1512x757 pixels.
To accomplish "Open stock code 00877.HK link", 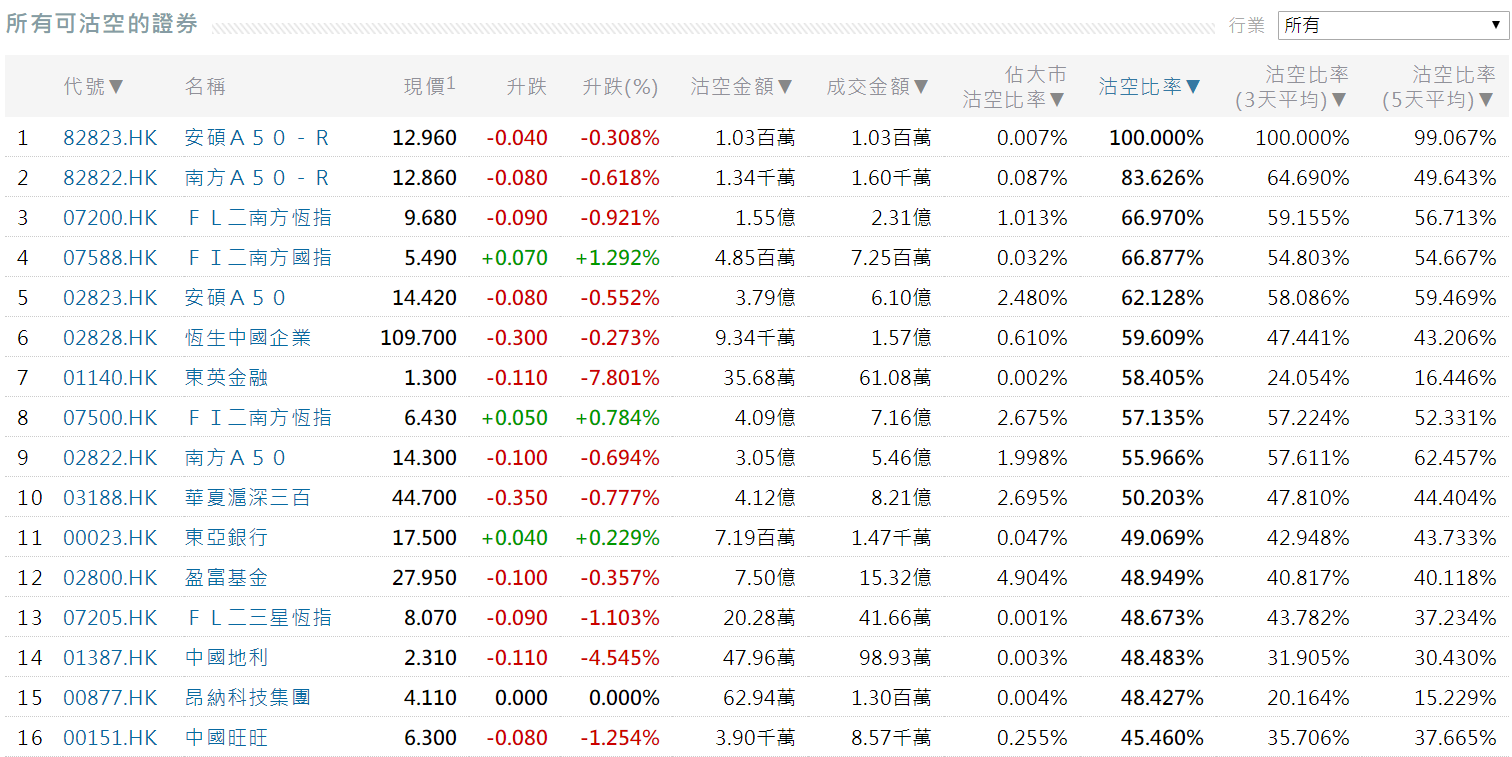I will click(x=110, y=698).
